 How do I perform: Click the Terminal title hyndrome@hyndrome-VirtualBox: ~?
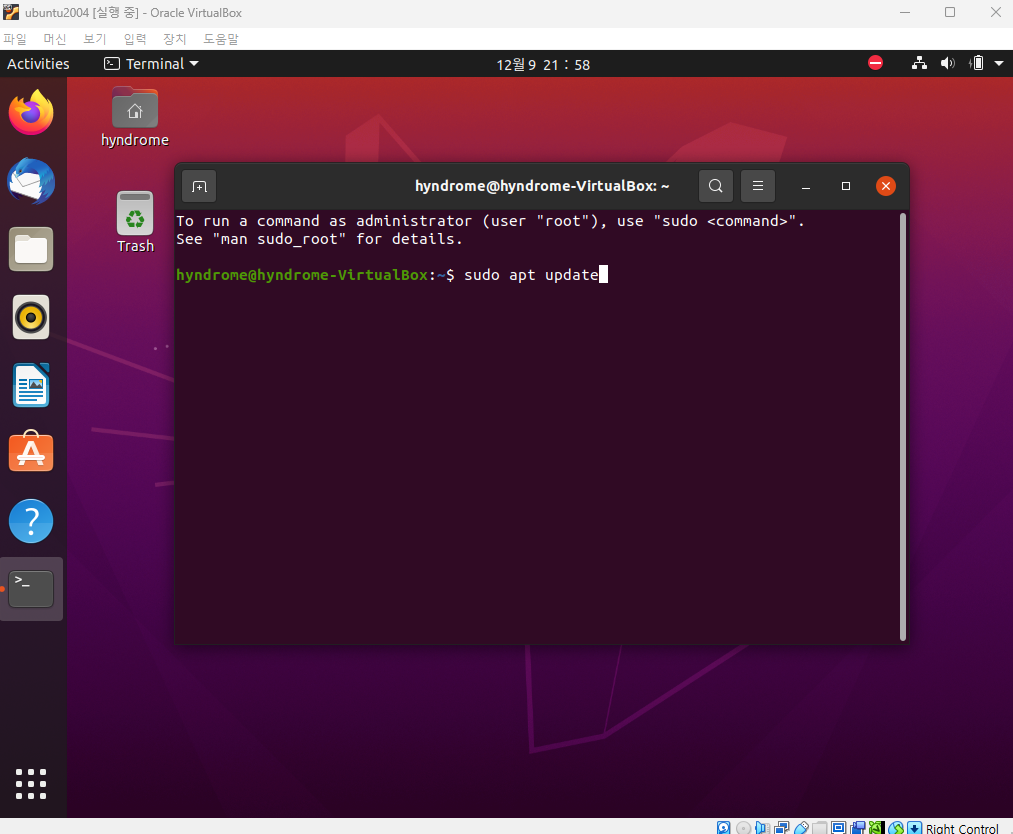point(542,186)
